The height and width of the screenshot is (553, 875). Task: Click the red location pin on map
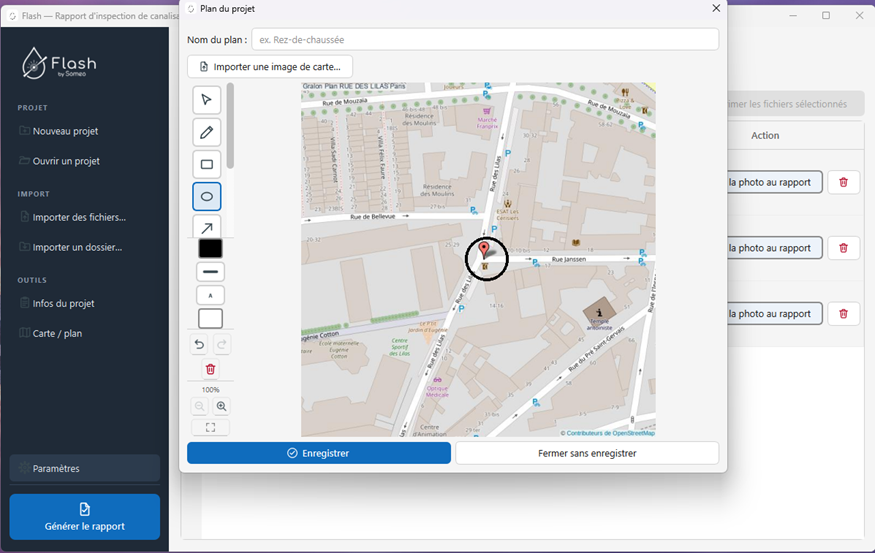[484, 250]
